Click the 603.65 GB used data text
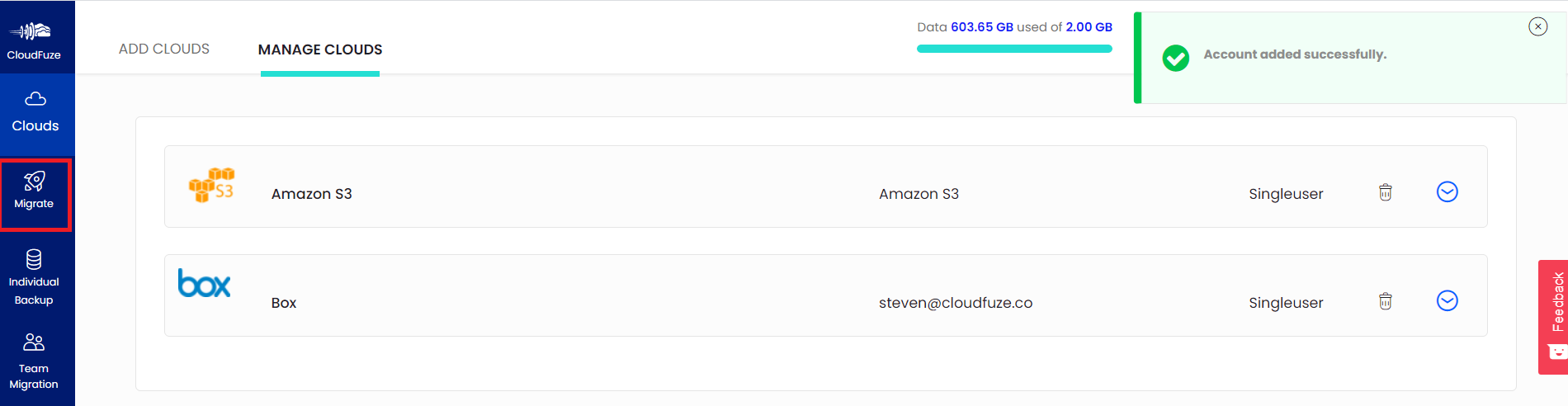Viewport: 1568px width, 406px height. tap(982, 27)
